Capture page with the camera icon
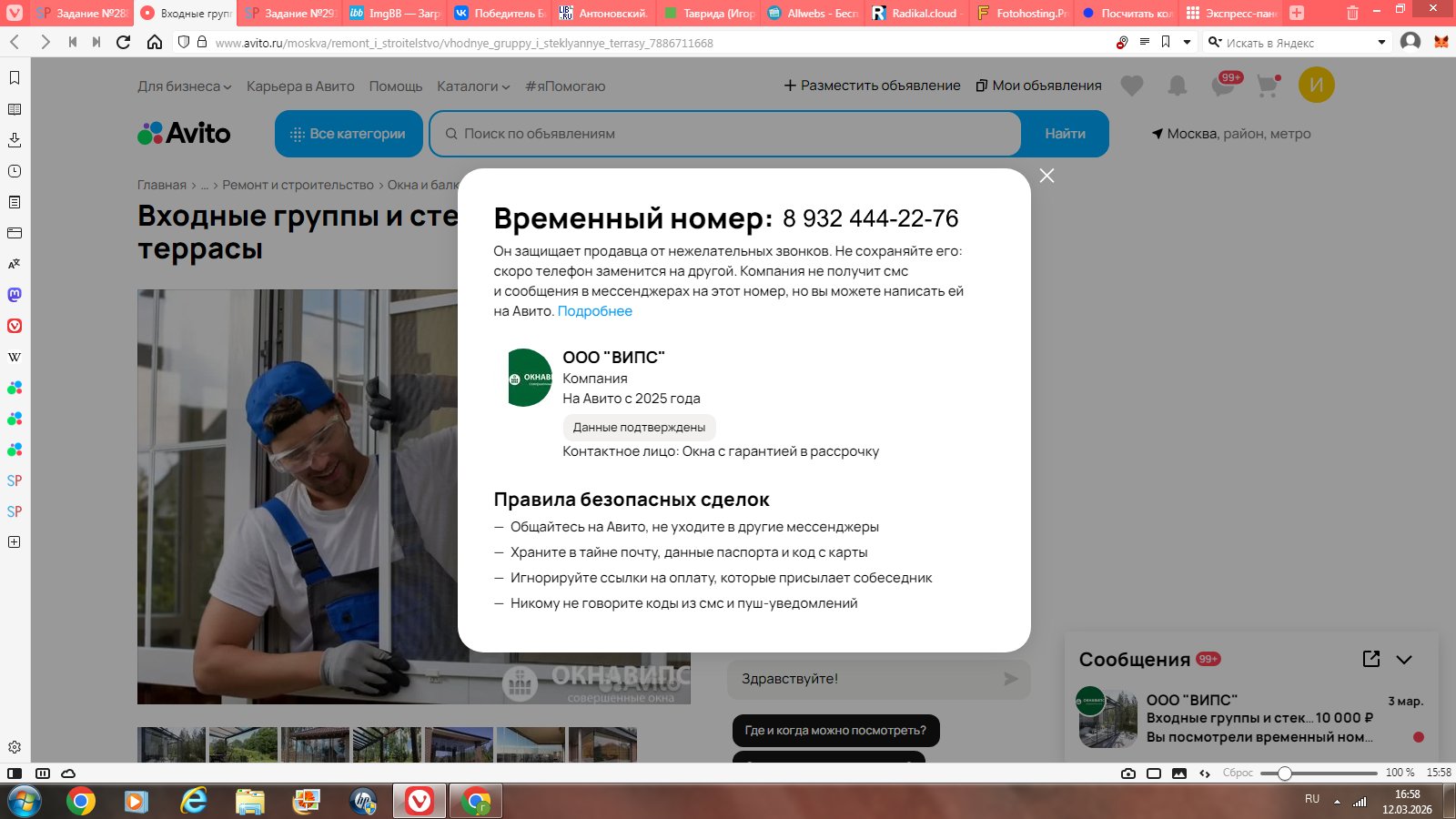The height and width of the screenshot is (819, 1456). click(x=1128, y=773)
